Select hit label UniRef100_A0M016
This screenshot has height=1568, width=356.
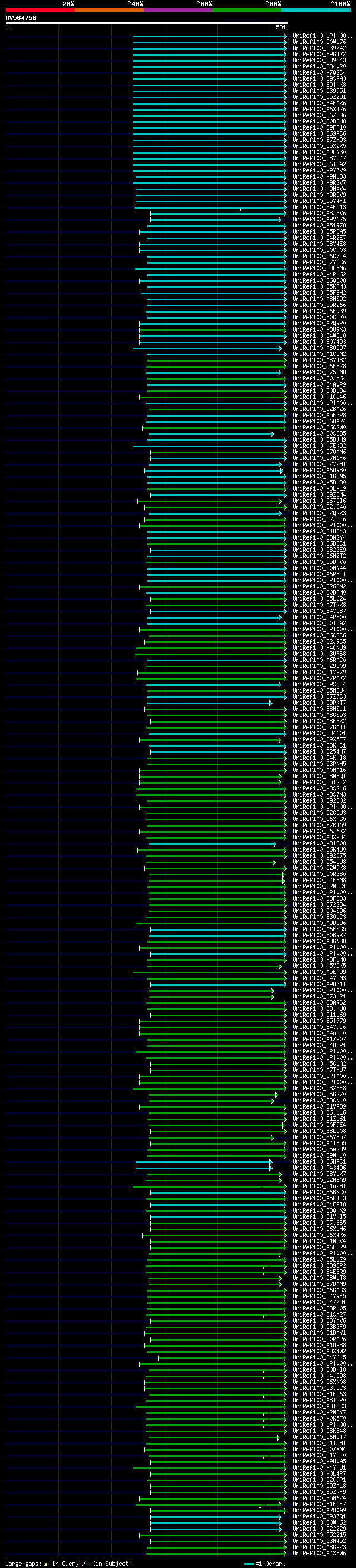tap(319, 770)
